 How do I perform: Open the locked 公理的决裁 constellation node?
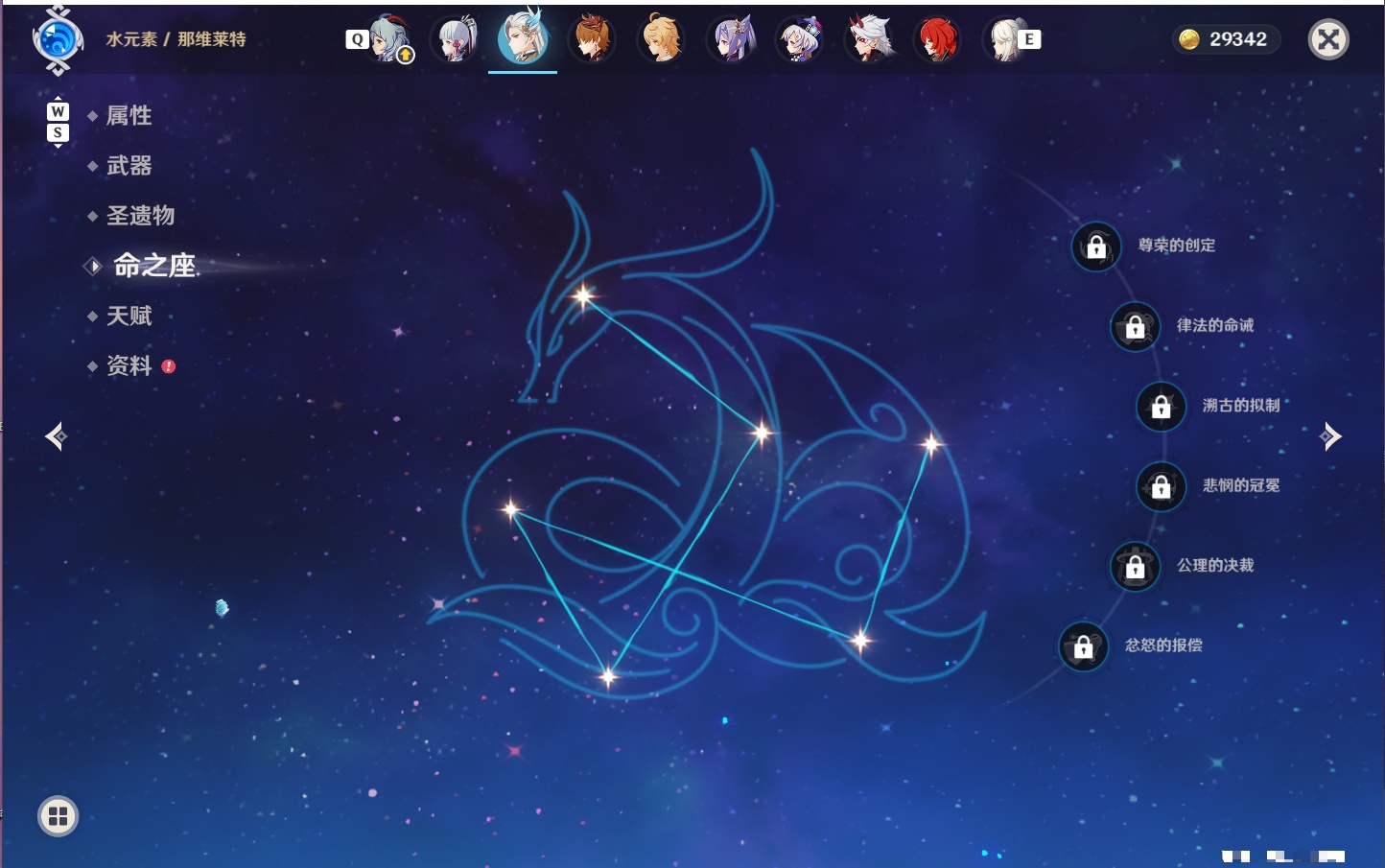[1136, 567]
